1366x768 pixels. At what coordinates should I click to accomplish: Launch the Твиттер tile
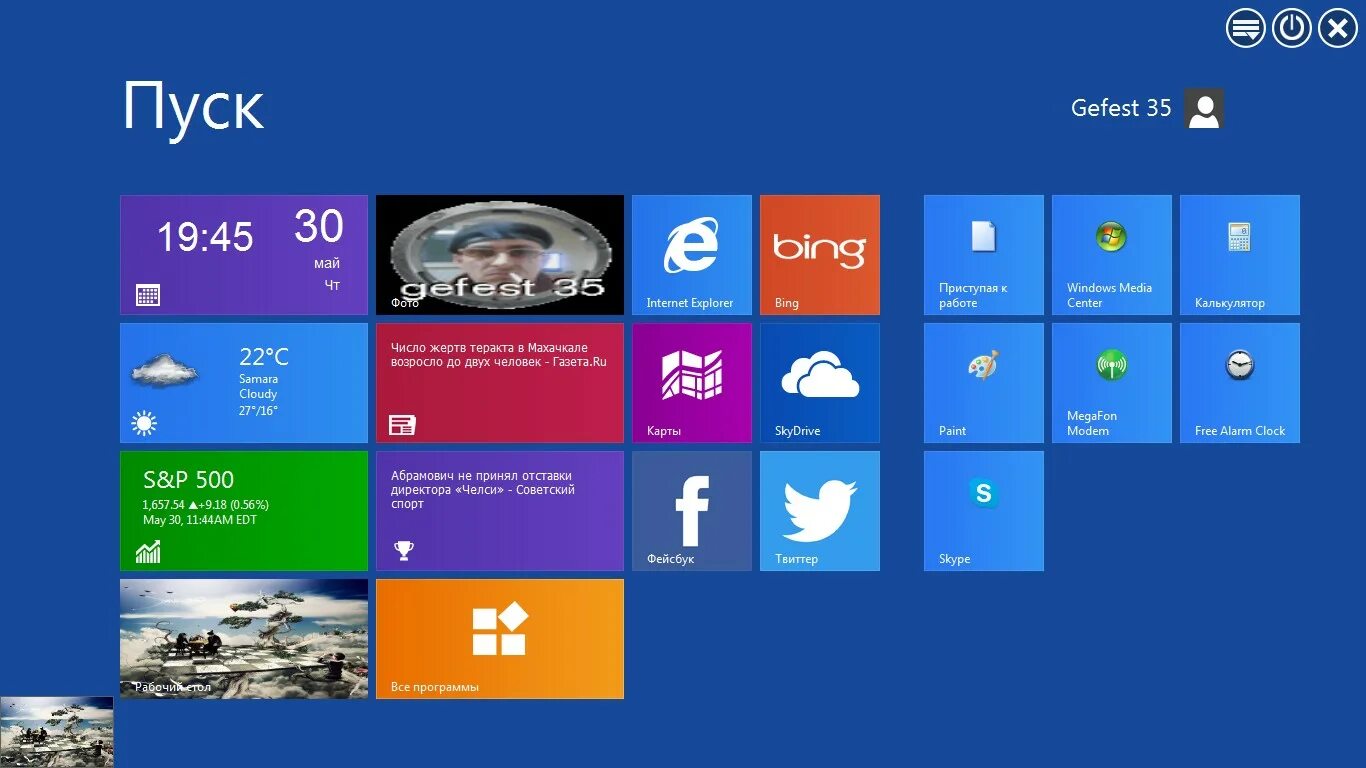click(x=819, y=510)
